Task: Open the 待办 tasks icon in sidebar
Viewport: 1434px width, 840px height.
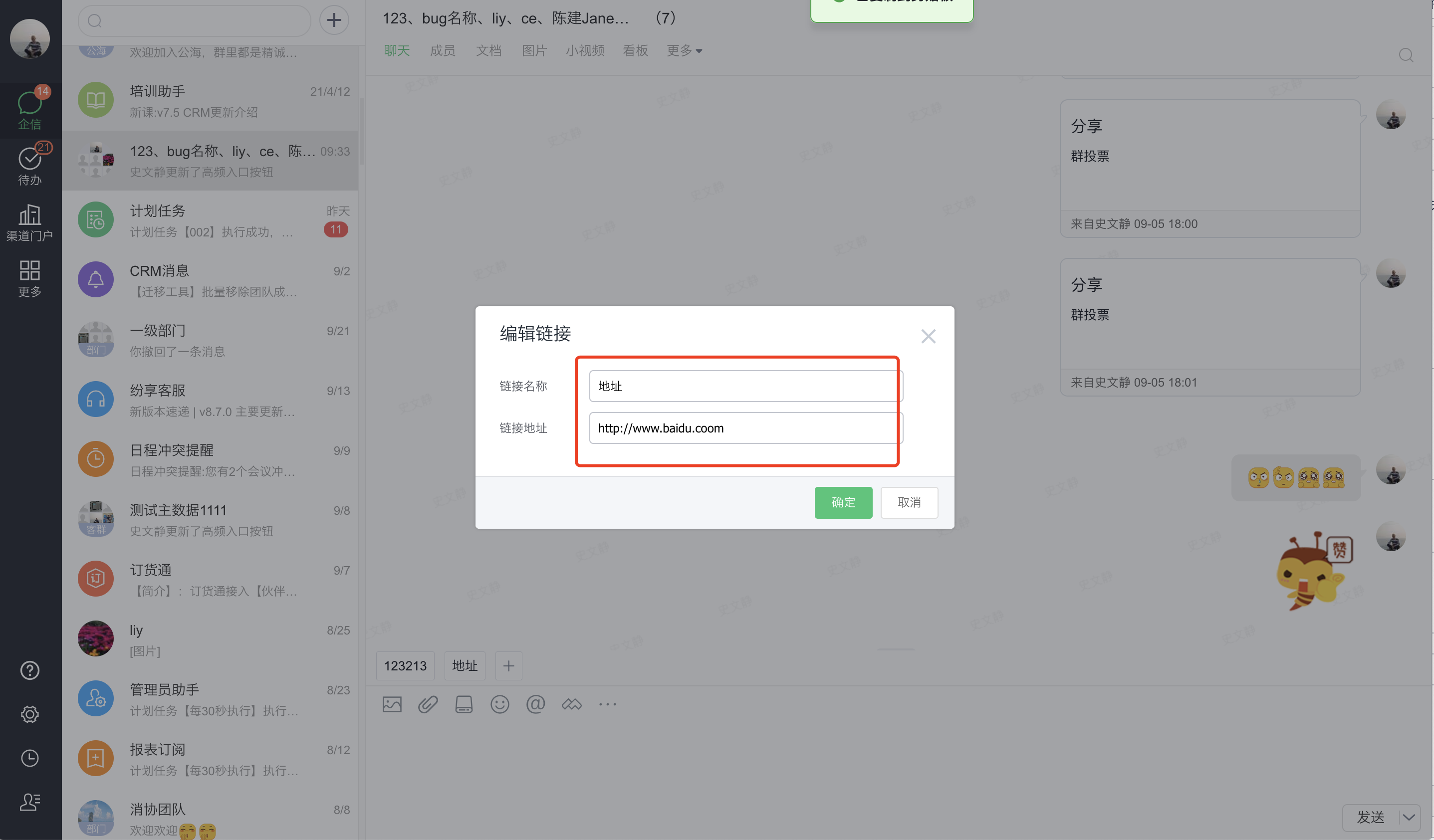Action: click(29, 166)
